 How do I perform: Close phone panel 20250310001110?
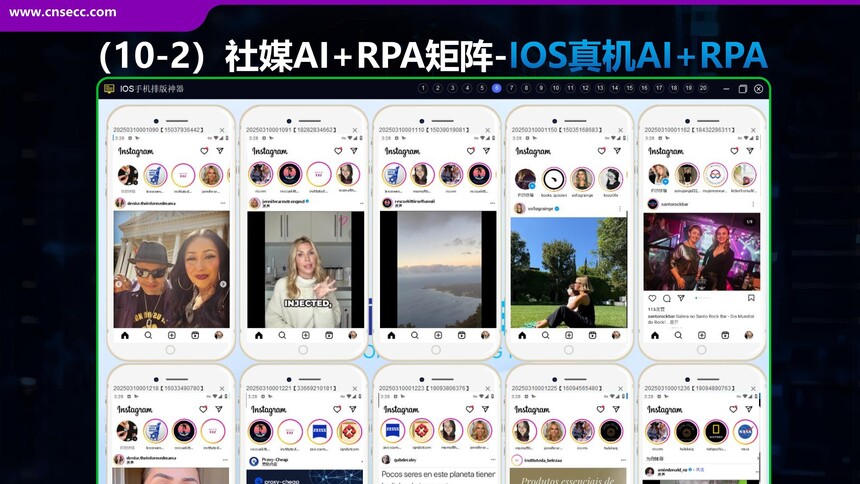coord(488,130)
